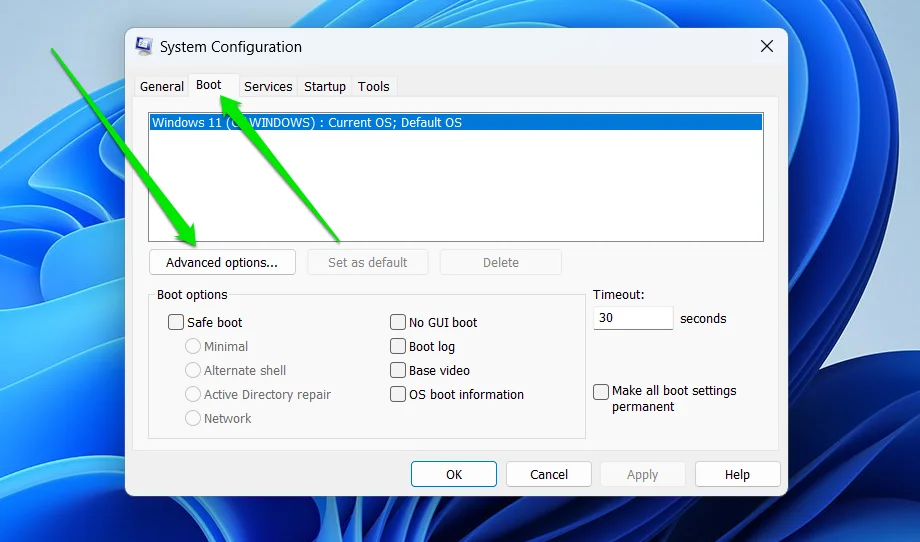920x542 pixels.
Task: Click the Timeout seconds input field
Action: coord(633,319)
